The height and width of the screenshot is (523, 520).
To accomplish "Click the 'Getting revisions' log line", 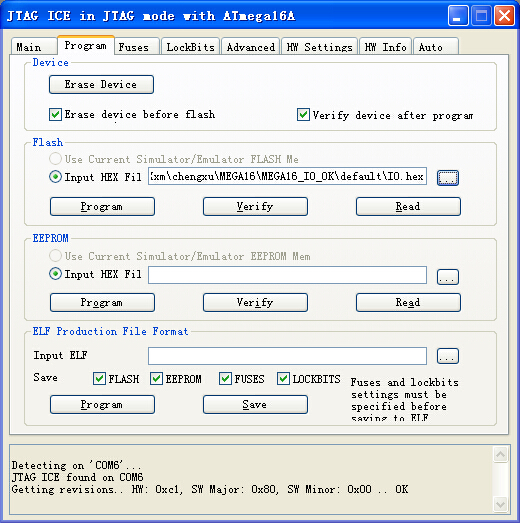I will [210, 489].
